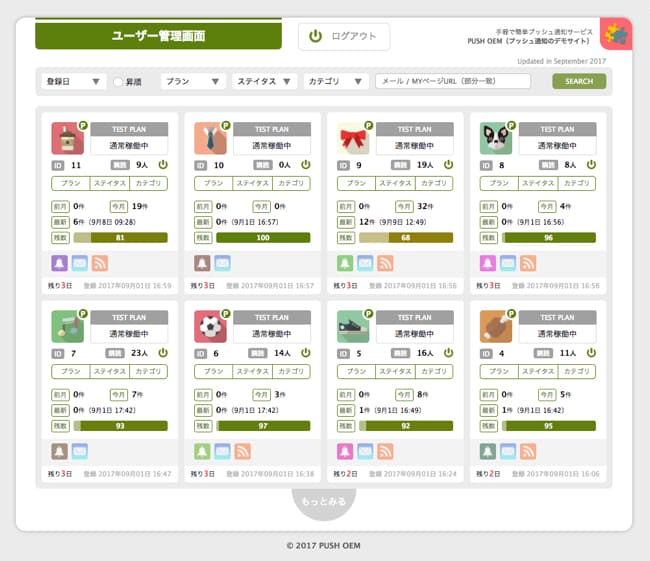This screenshot has width=650, height=561.
Task: Toggle power switch on user 8 card
Action: click(x=591, y=165)
